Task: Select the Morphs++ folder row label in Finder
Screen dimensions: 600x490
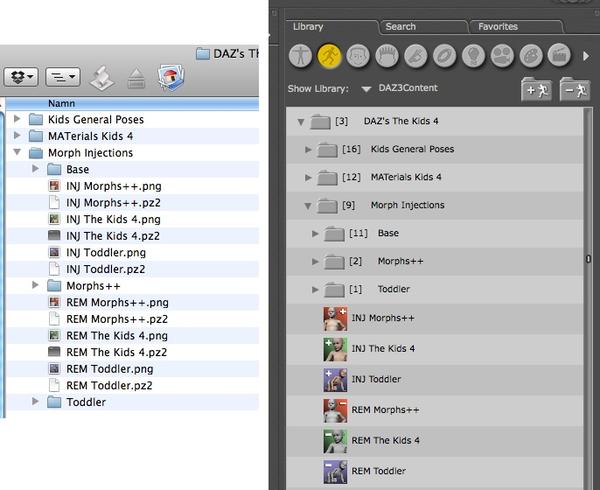Action: coord(93,286)
